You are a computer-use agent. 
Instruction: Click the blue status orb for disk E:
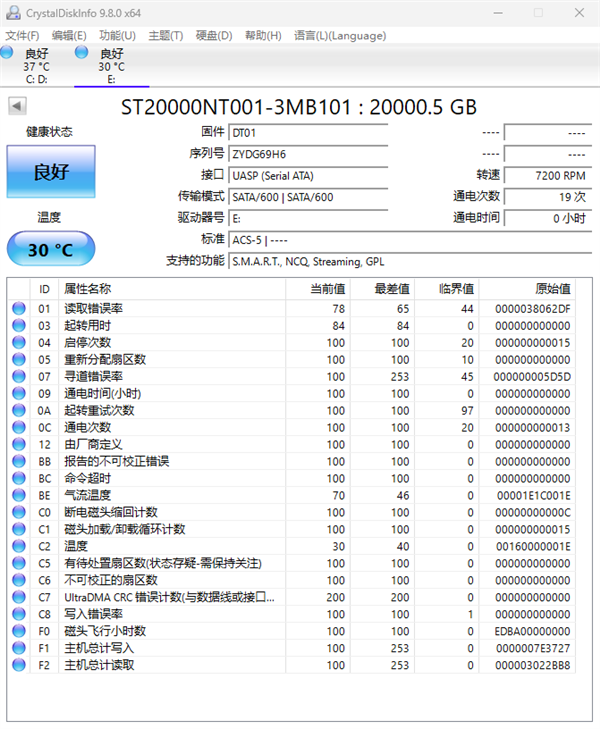click(x=81, y=52)
